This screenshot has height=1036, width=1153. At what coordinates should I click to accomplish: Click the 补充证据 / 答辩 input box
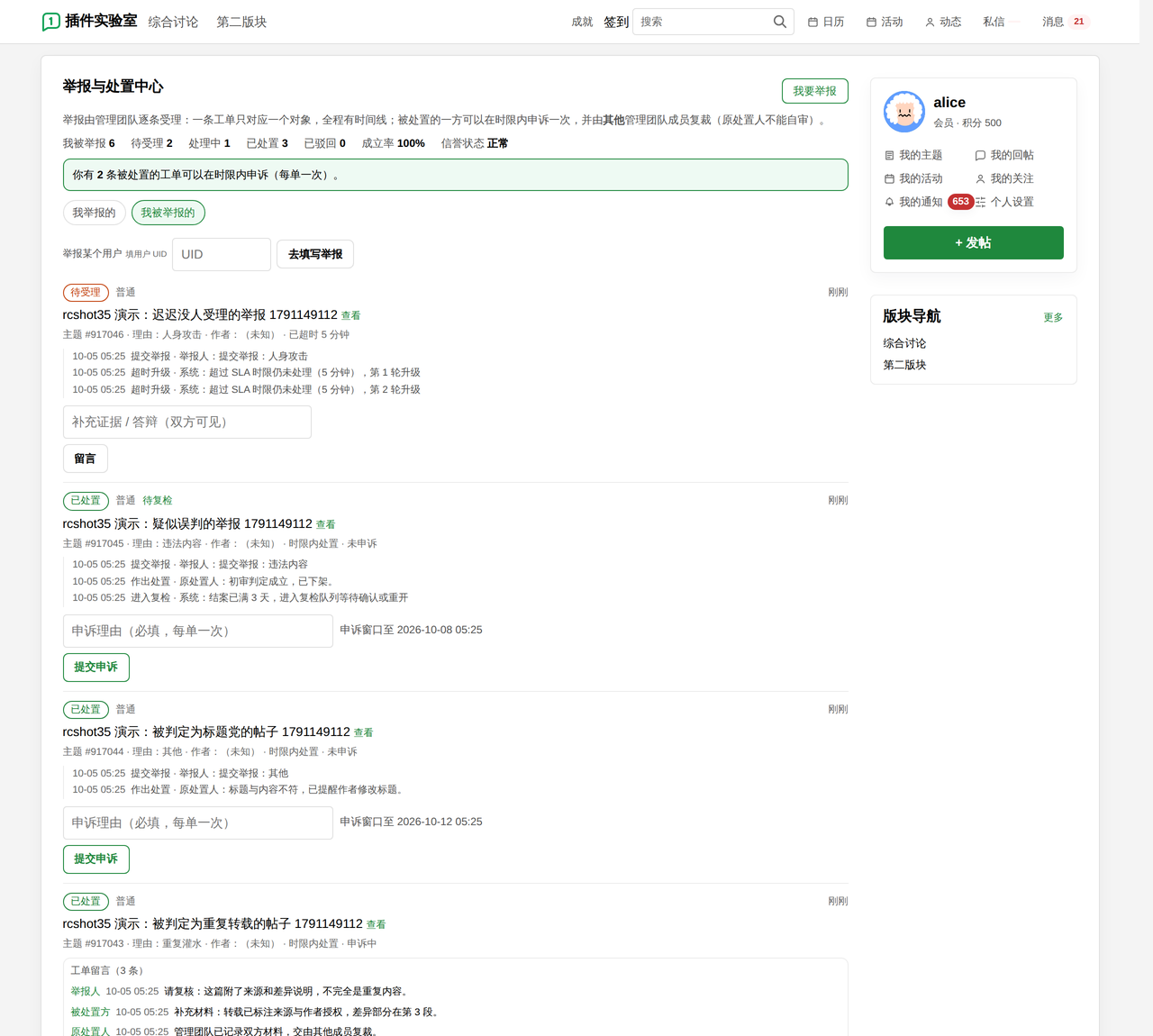click(x=187, y=422)
